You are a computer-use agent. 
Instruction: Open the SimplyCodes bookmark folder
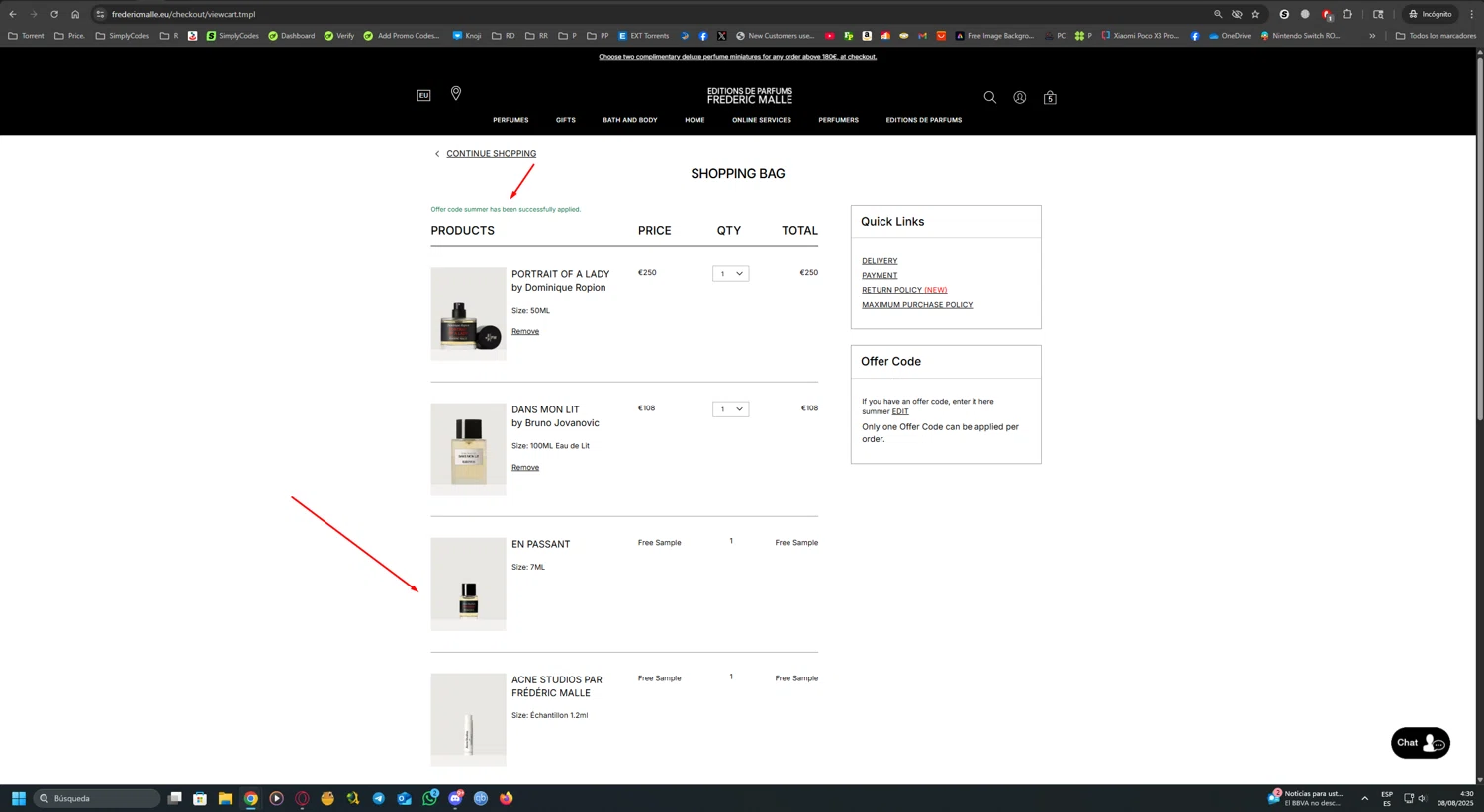point(123,36)
